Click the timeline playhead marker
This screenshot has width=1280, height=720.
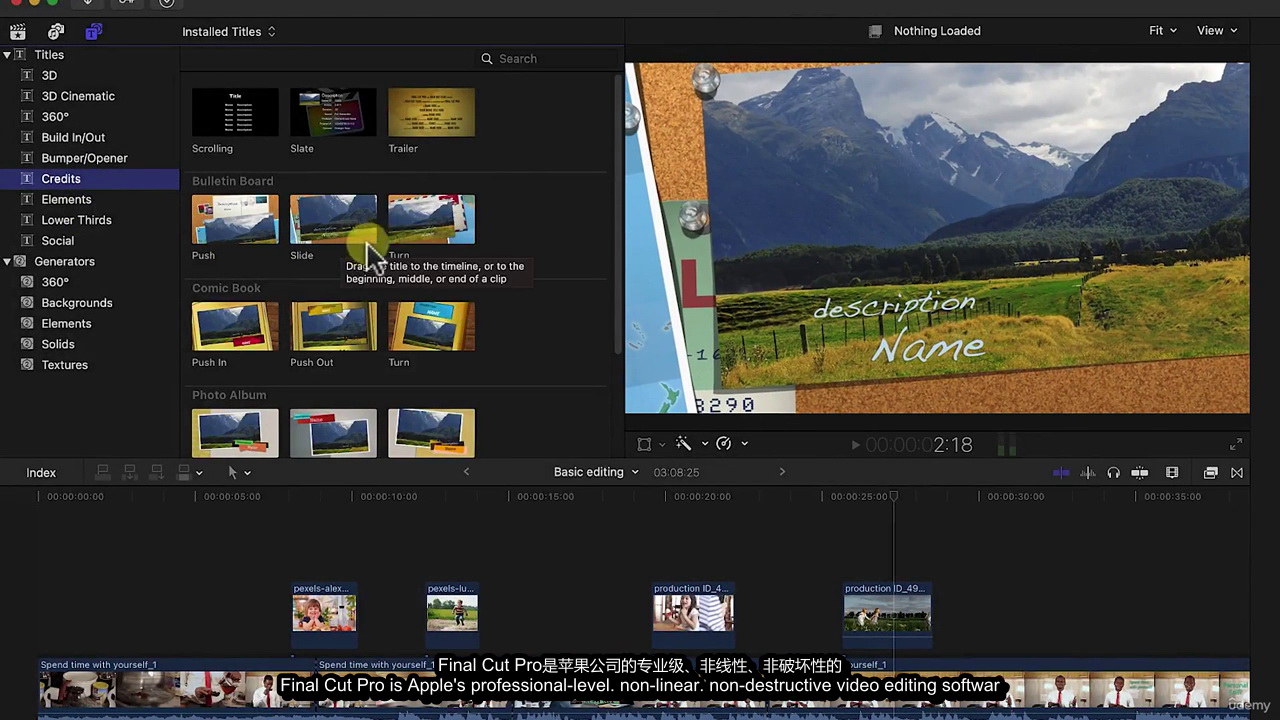(x=894, y=496)
